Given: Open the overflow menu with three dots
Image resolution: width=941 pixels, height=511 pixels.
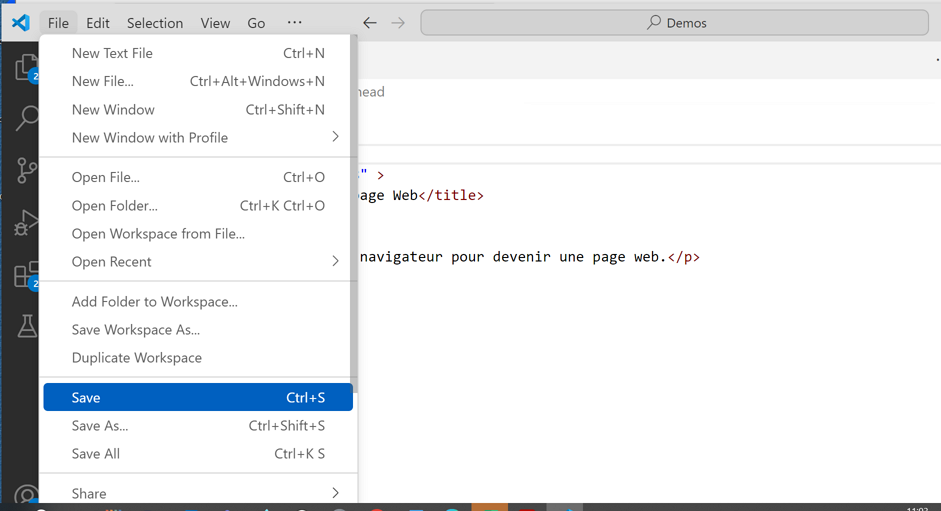Looking at the screenshot, I should (x=294, y=22).
